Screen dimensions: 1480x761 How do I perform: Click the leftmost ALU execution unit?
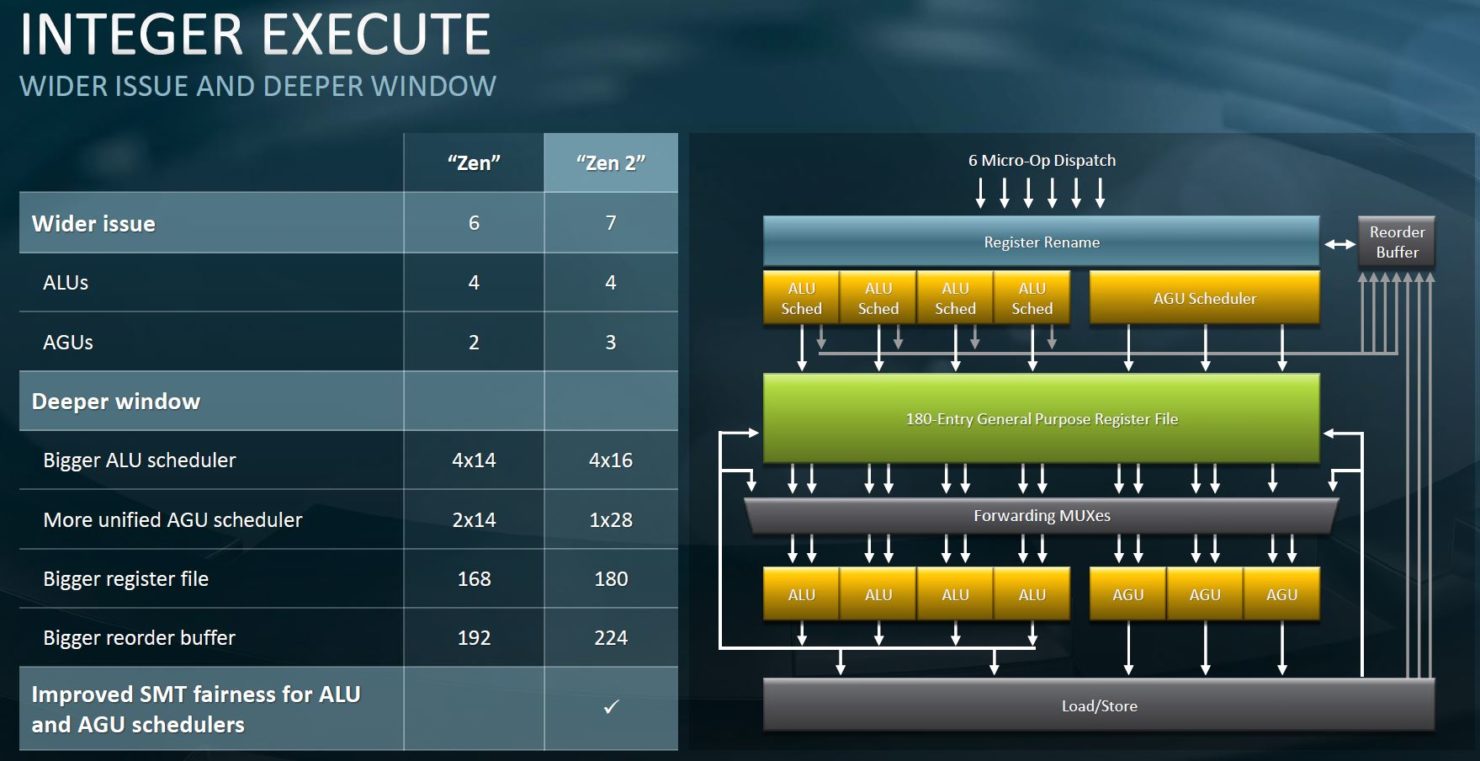coord(801,594)
